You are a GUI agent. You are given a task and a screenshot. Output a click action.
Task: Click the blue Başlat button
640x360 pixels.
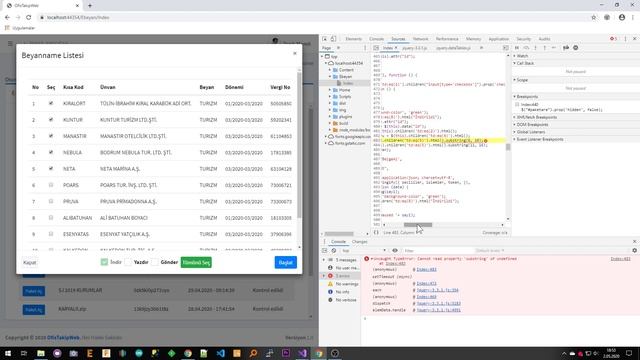click(x=286, y=262)
